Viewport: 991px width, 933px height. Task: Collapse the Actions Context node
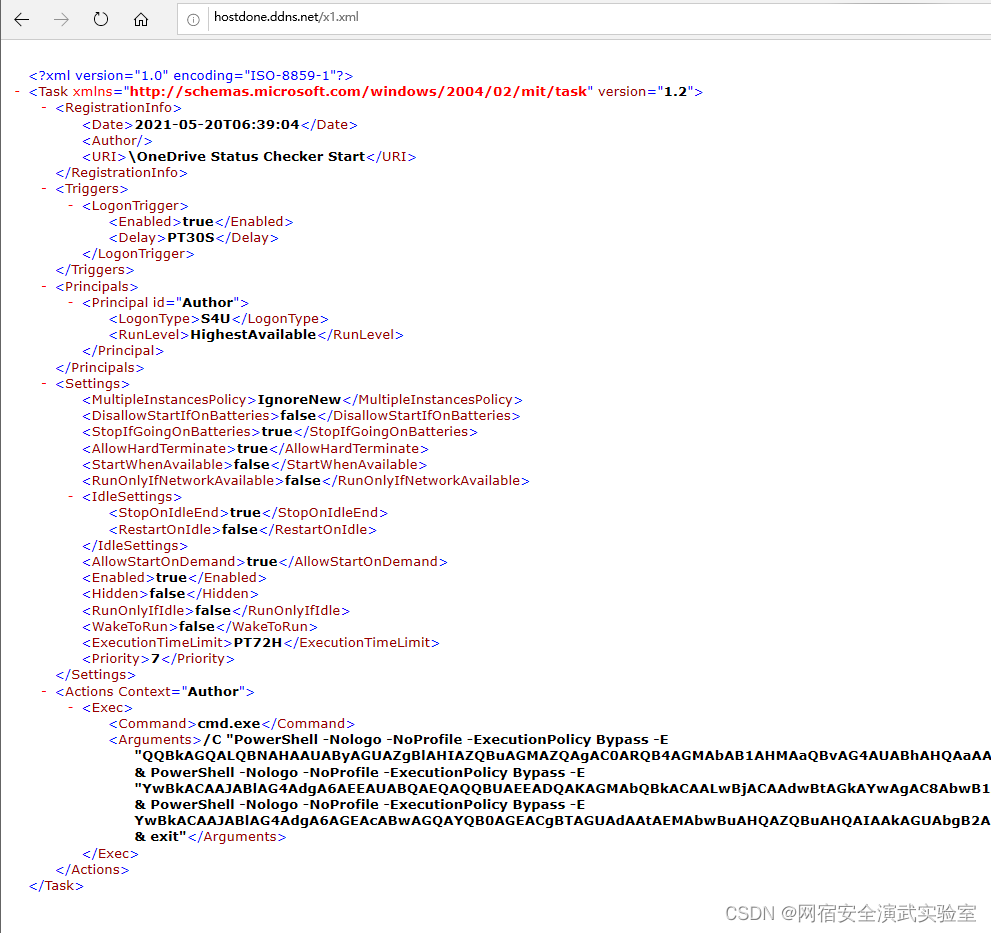pos(44,692)
